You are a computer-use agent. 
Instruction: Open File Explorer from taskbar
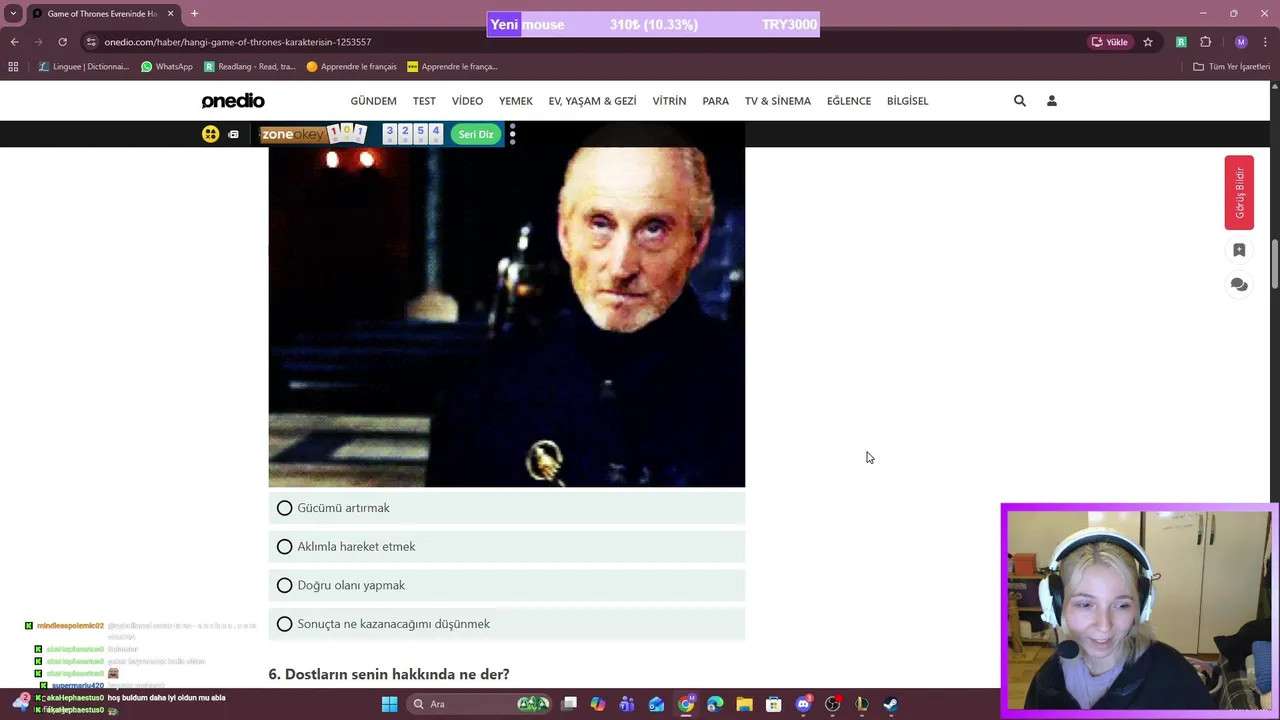click(744, 704)
